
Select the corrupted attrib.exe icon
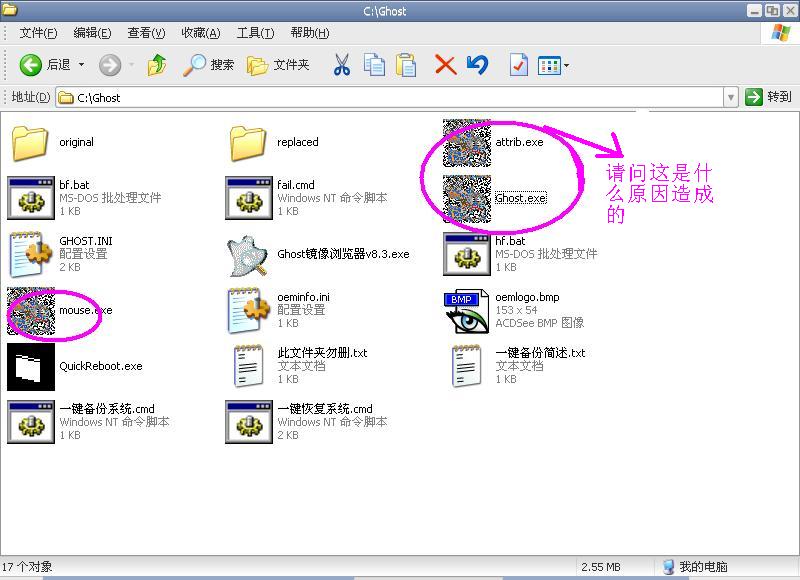pyautogui.click(x=467, y=143)
